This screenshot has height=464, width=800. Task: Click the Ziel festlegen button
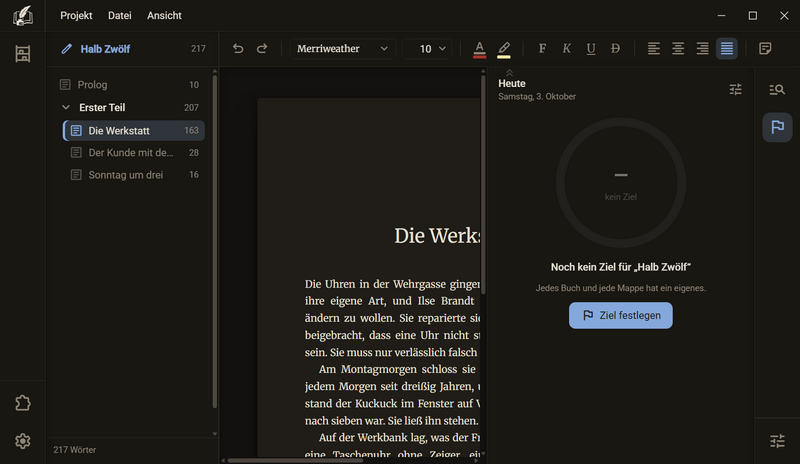[x=620, y=315]
